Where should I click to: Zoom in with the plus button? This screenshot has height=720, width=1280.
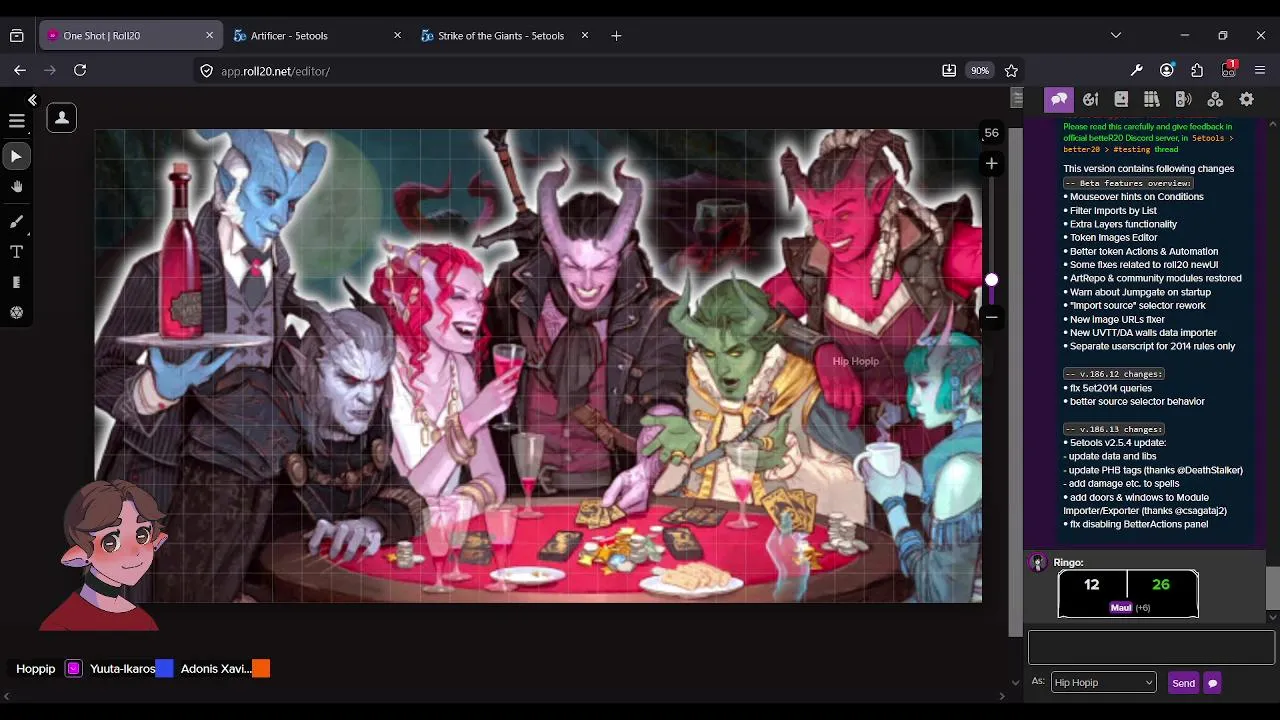point(991,163)
